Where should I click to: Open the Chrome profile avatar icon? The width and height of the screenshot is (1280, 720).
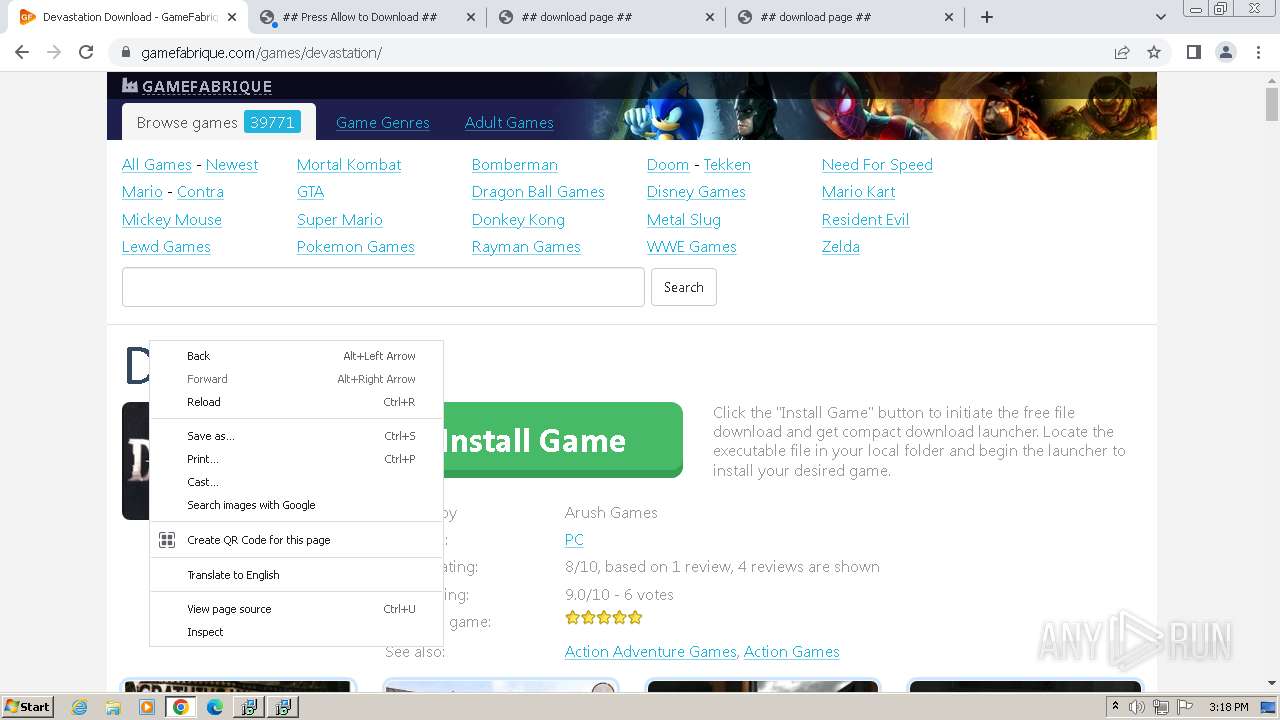pos(1225,52)
